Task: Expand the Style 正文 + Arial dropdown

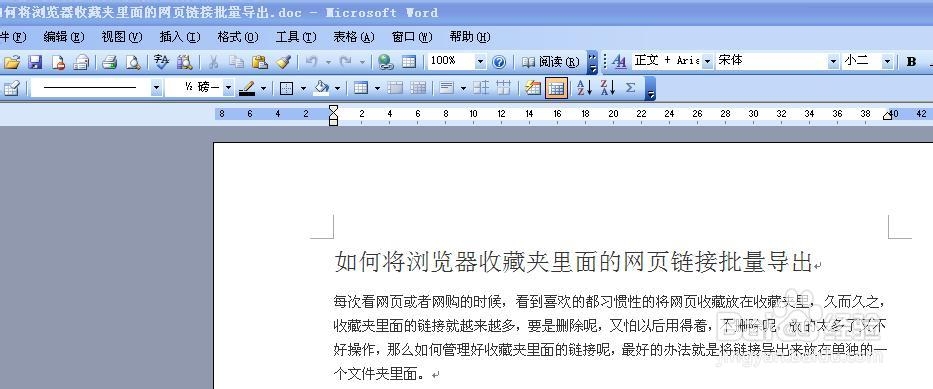Action: coord(707,61)
